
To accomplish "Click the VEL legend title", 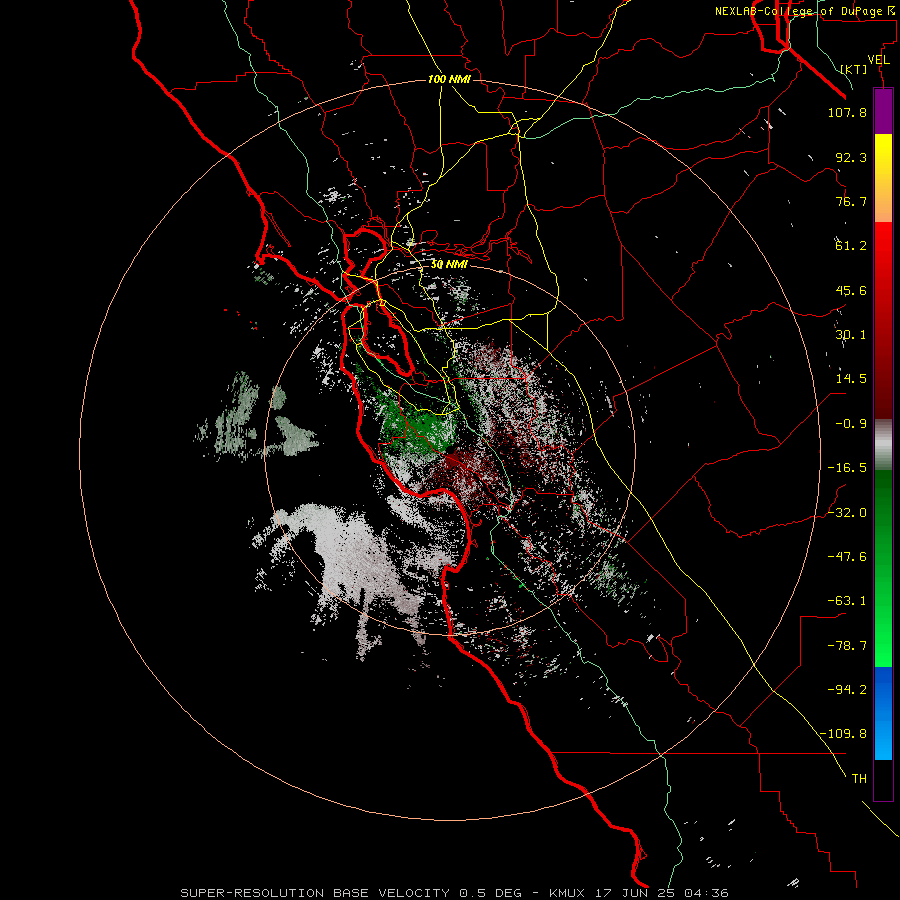I will click(x=878, y=60).
